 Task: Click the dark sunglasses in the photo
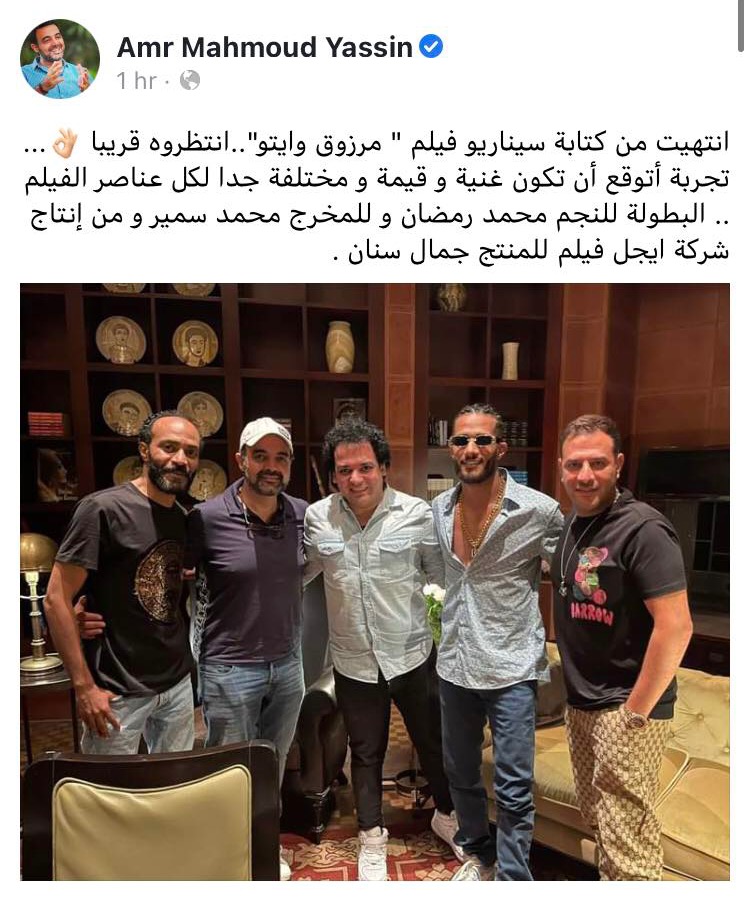pos(473,442)
